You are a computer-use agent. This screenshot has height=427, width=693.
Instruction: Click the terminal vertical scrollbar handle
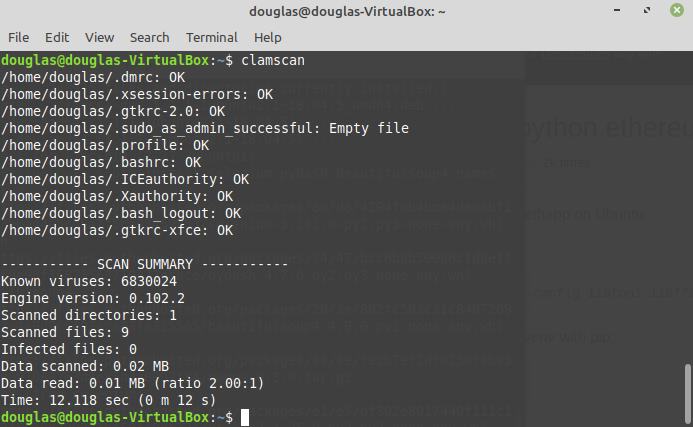pyautogui.click(x=687, y=393)
